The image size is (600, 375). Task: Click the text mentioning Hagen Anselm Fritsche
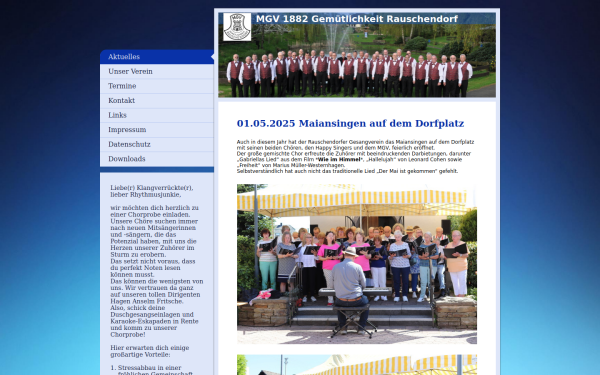click(x=147, y=301)
